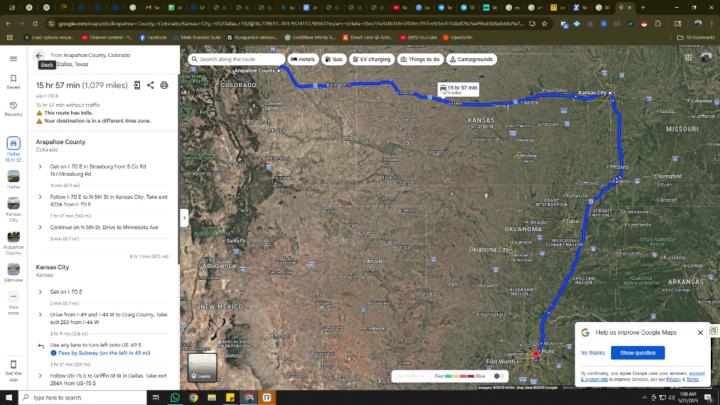Click the Windows taskbar search box
Screen dimensions: 720x405
point(83,397)
